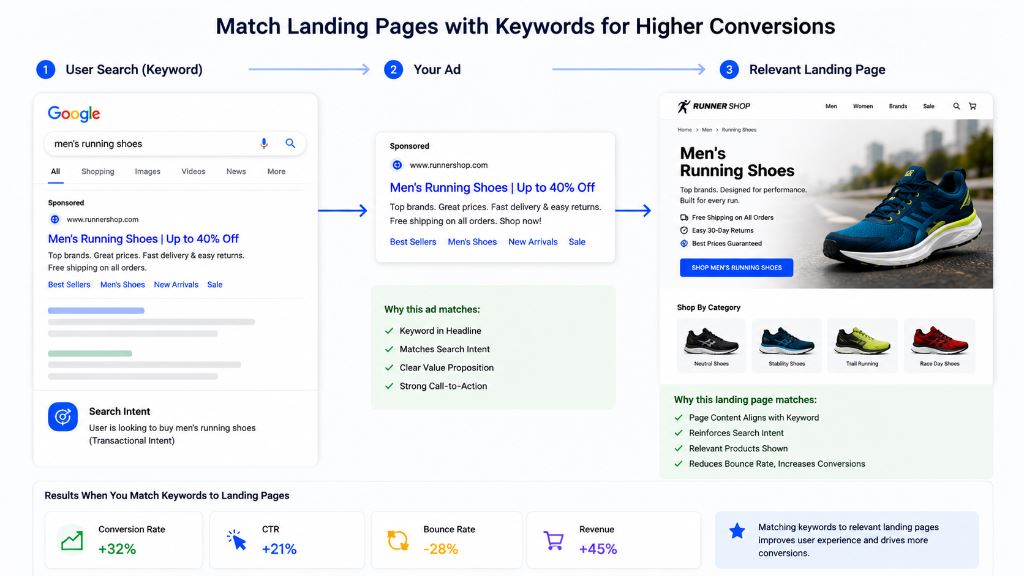Open ad headline in the Google results
Screen dimensions: 1024x576
point(144,238)
